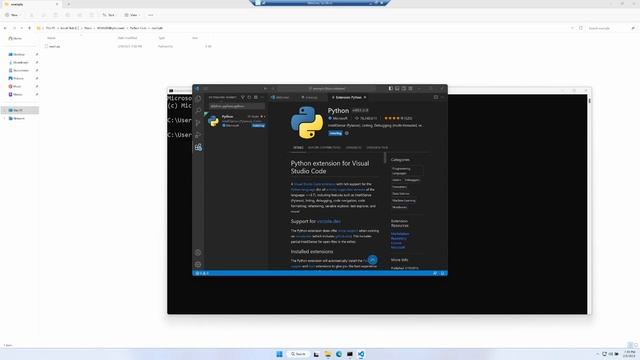Click the Installing button on the Python details page
640x360 pixels.
pos(336,133)
